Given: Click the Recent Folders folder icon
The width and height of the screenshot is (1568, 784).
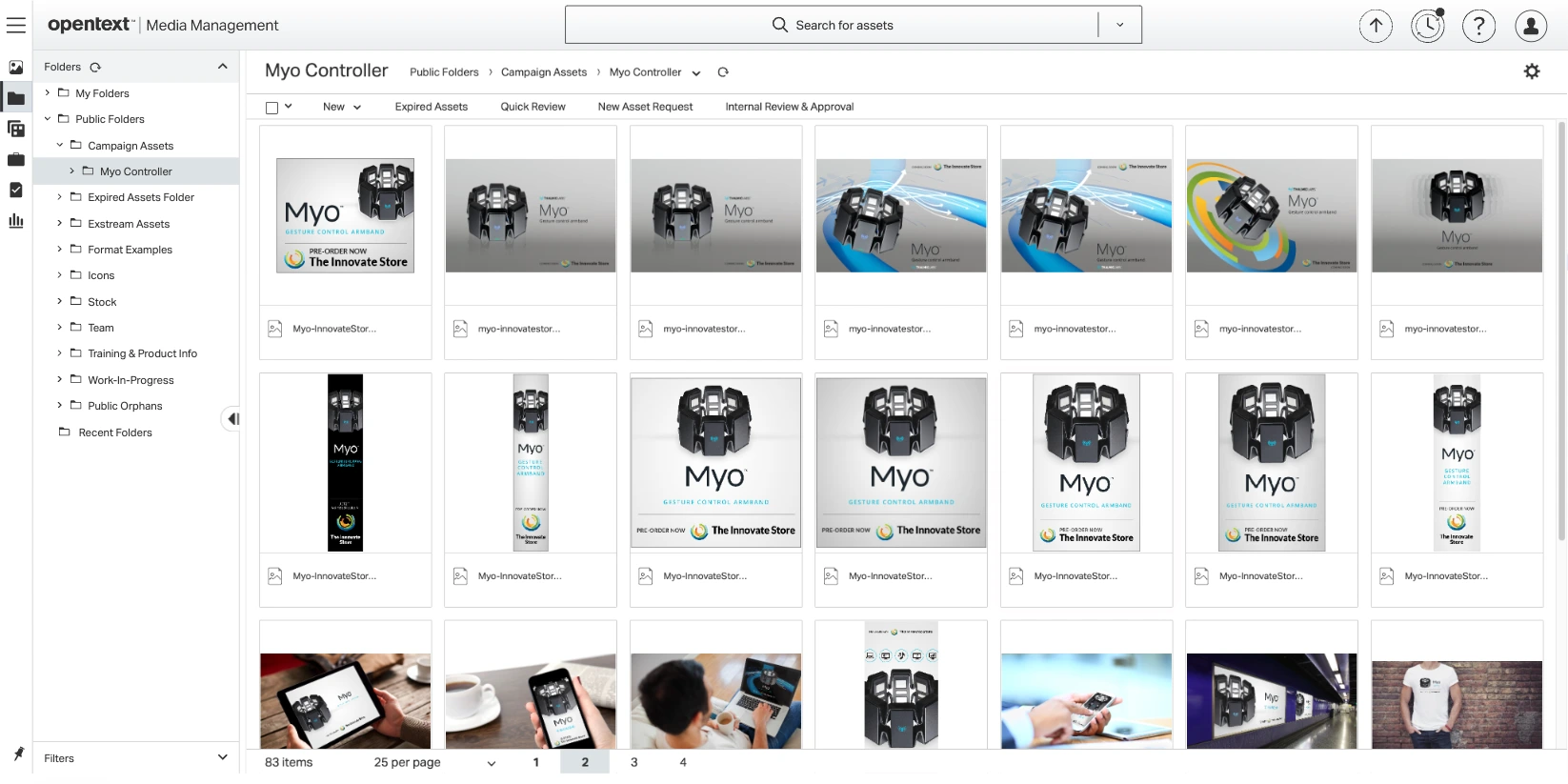Looking at the screenshot, I should pos(65,432).
